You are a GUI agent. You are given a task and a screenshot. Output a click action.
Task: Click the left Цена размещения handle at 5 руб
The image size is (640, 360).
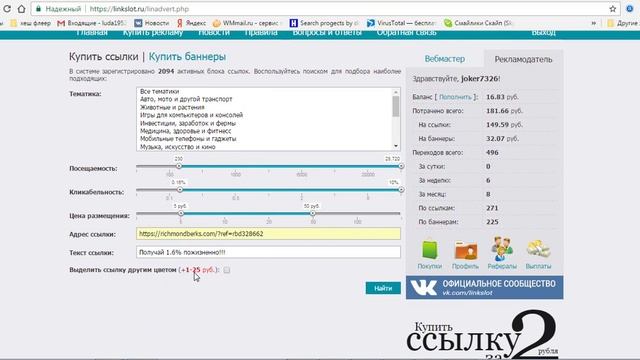181,213
